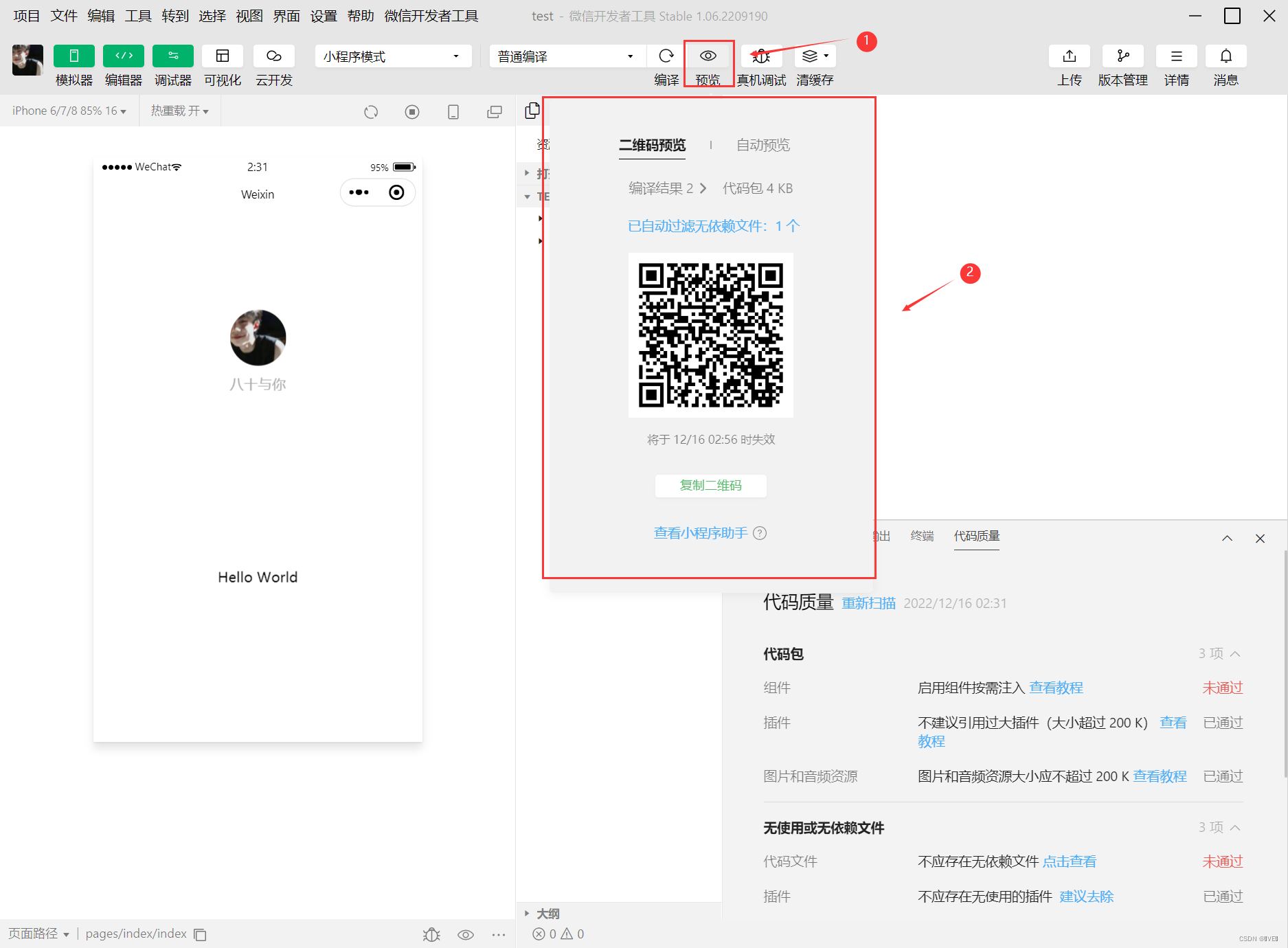1288x948 pixels.
Task: Open the 小程序模式 mode dropdown
Action: point(393,56)
